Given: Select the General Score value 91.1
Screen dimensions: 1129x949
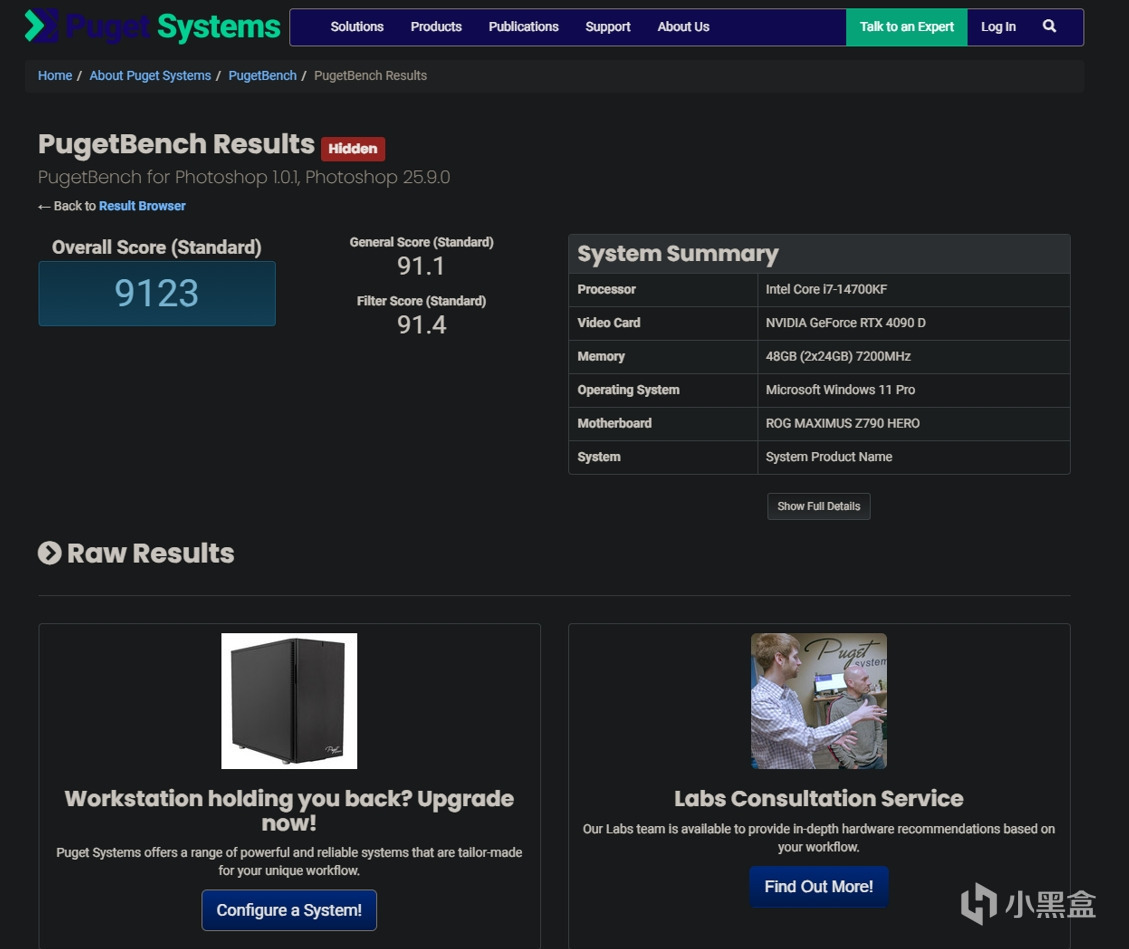Looking at the screenshot, I should 421,266.
